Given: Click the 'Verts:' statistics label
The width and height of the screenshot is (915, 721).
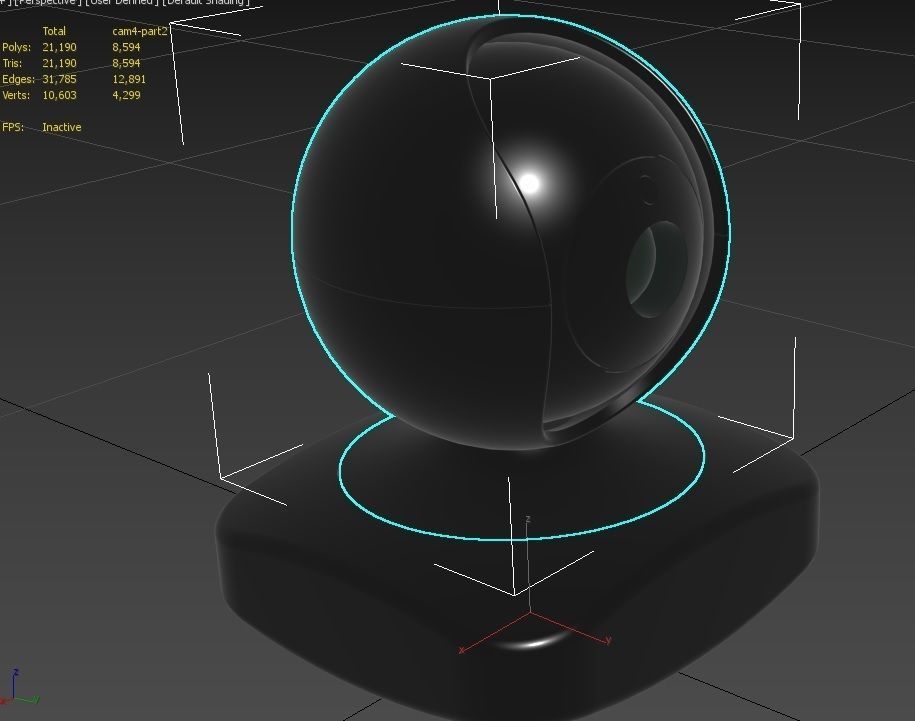Looking at the screenshot, I should coord(16,95).
